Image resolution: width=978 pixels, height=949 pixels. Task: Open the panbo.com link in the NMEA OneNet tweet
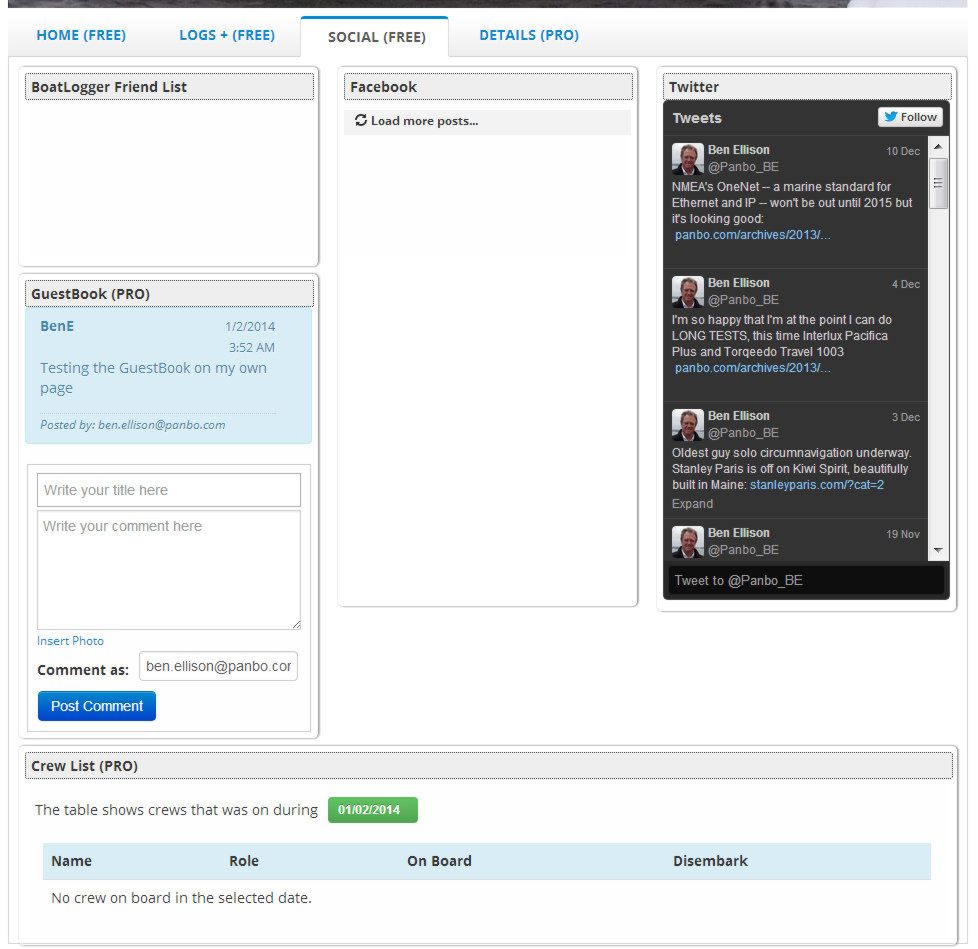coord(752,235)
